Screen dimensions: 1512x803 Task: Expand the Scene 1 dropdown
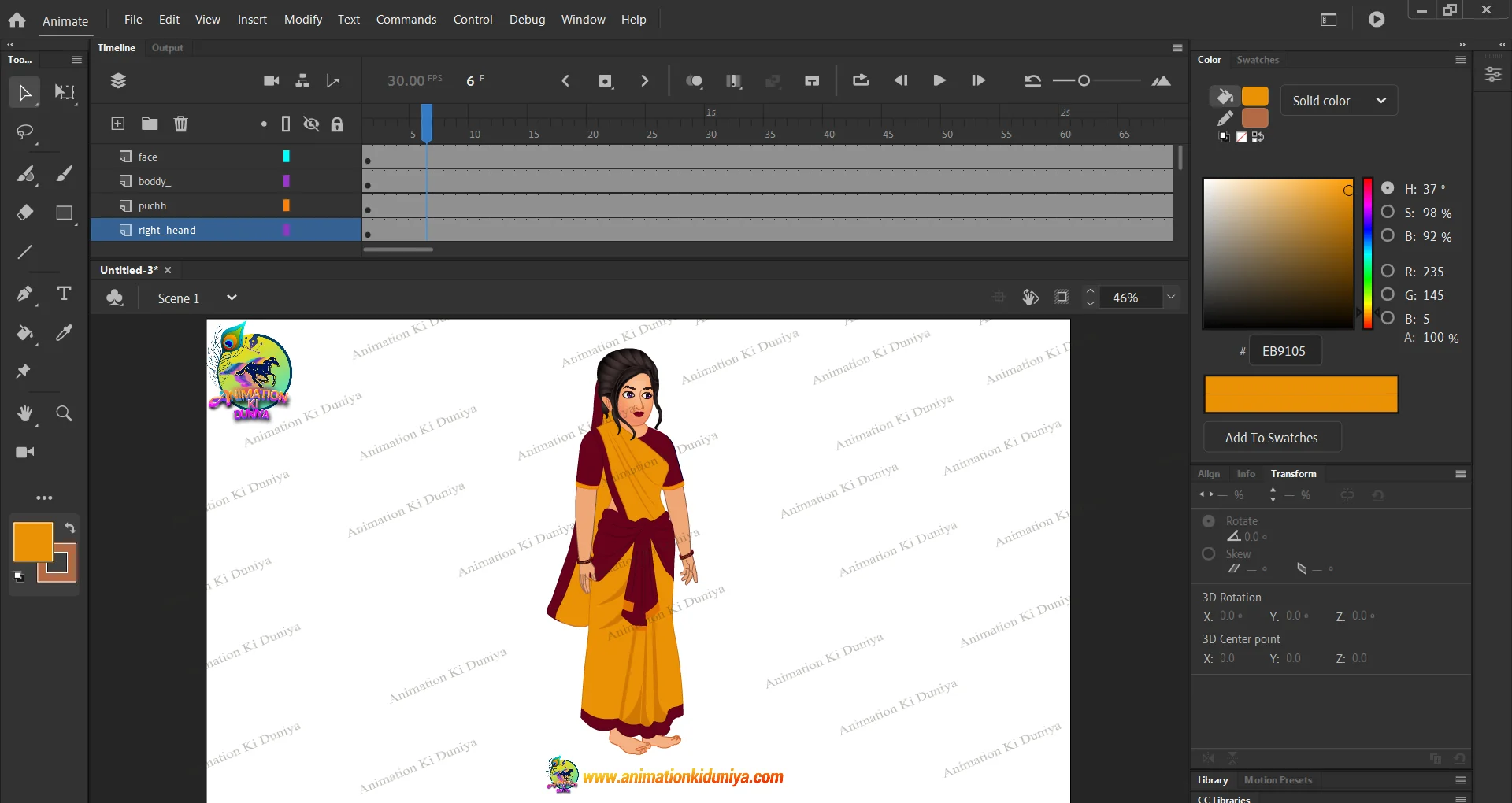[x=232, y=298]
